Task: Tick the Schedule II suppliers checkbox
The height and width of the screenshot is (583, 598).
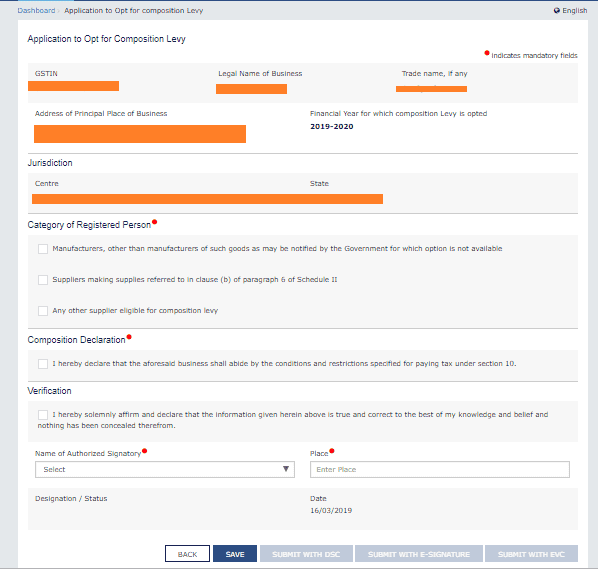Action: [43, 280]
